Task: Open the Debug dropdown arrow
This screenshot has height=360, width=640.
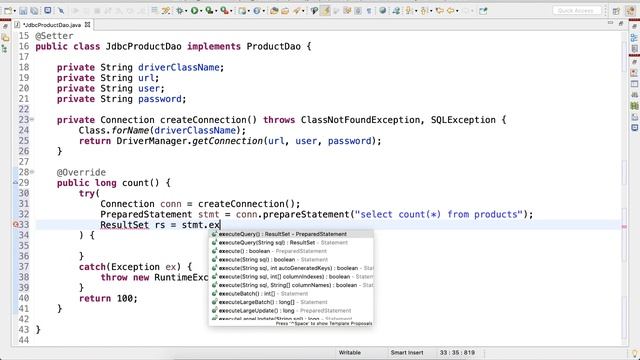Action: click(x=186, y=11)
